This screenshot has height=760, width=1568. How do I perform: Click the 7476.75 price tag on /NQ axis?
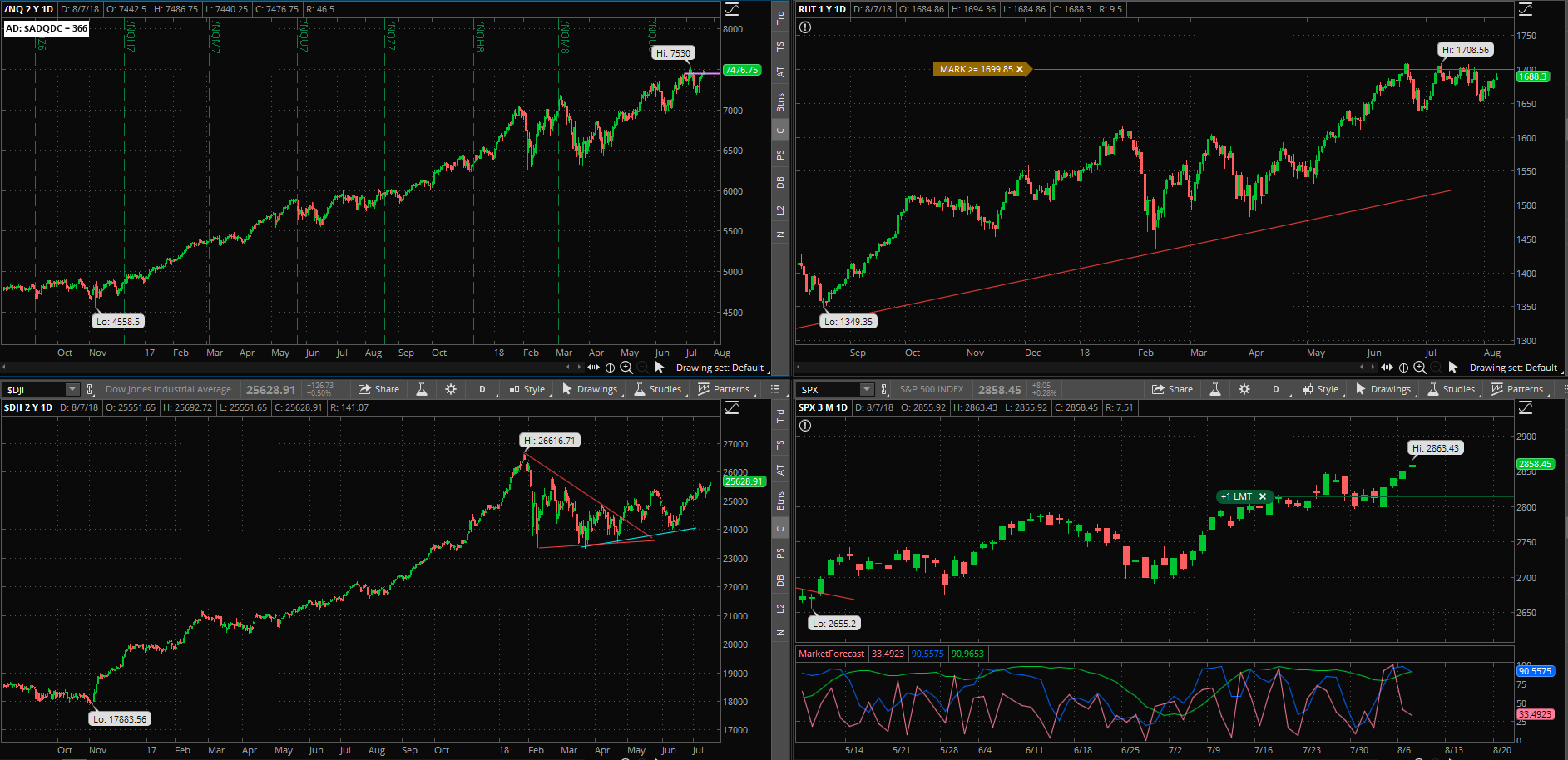pyautogui.click(x=741, y=70)
